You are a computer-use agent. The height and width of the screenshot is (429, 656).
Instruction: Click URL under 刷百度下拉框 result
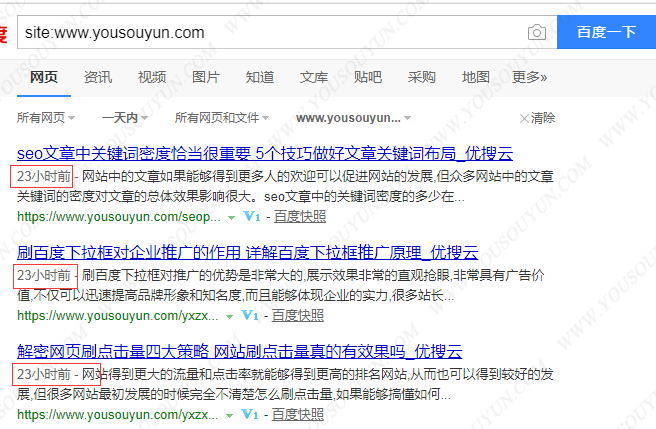click(x=118, y=316)
